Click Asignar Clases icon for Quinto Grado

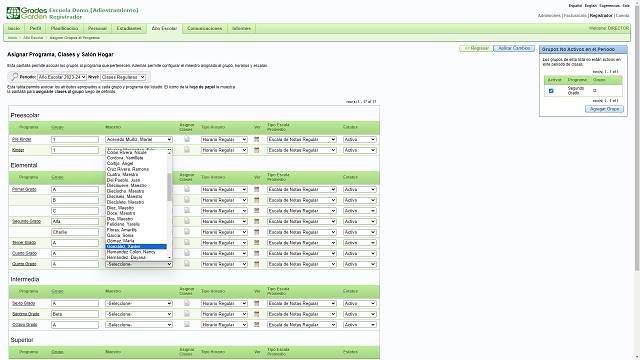(187, 264)
